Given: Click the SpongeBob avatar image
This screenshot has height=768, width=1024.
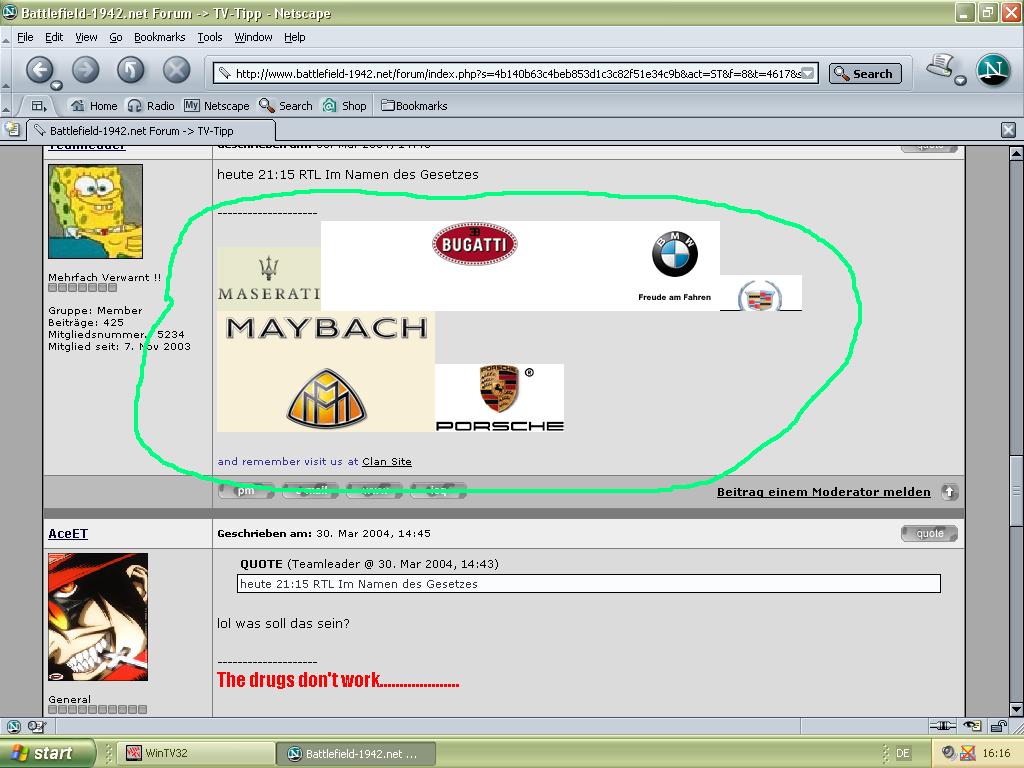Looking at the screenshot, I should [95, 211].
